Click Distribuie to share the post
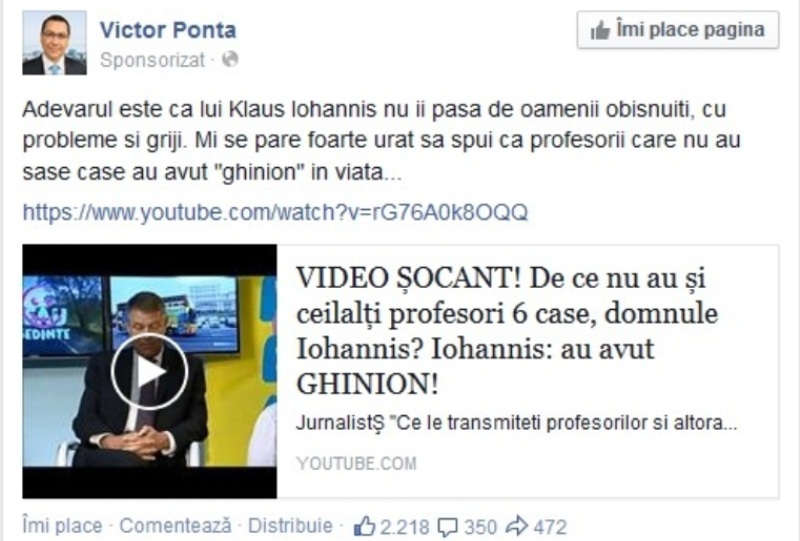This screenshot has width=800, height=541. [x=290, y=526]
